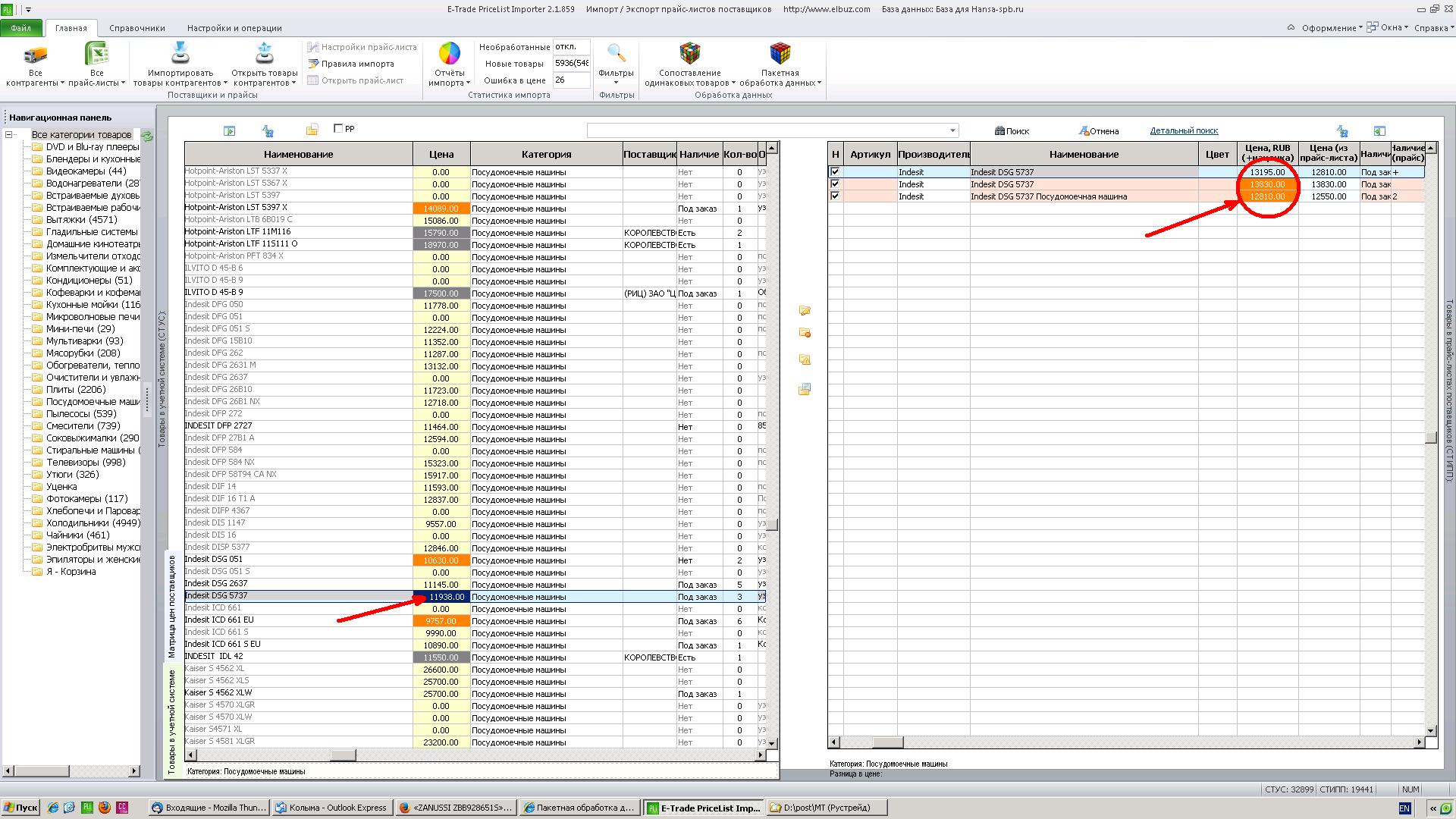Switch to the Справочники ribbon tab

point(137,28)
